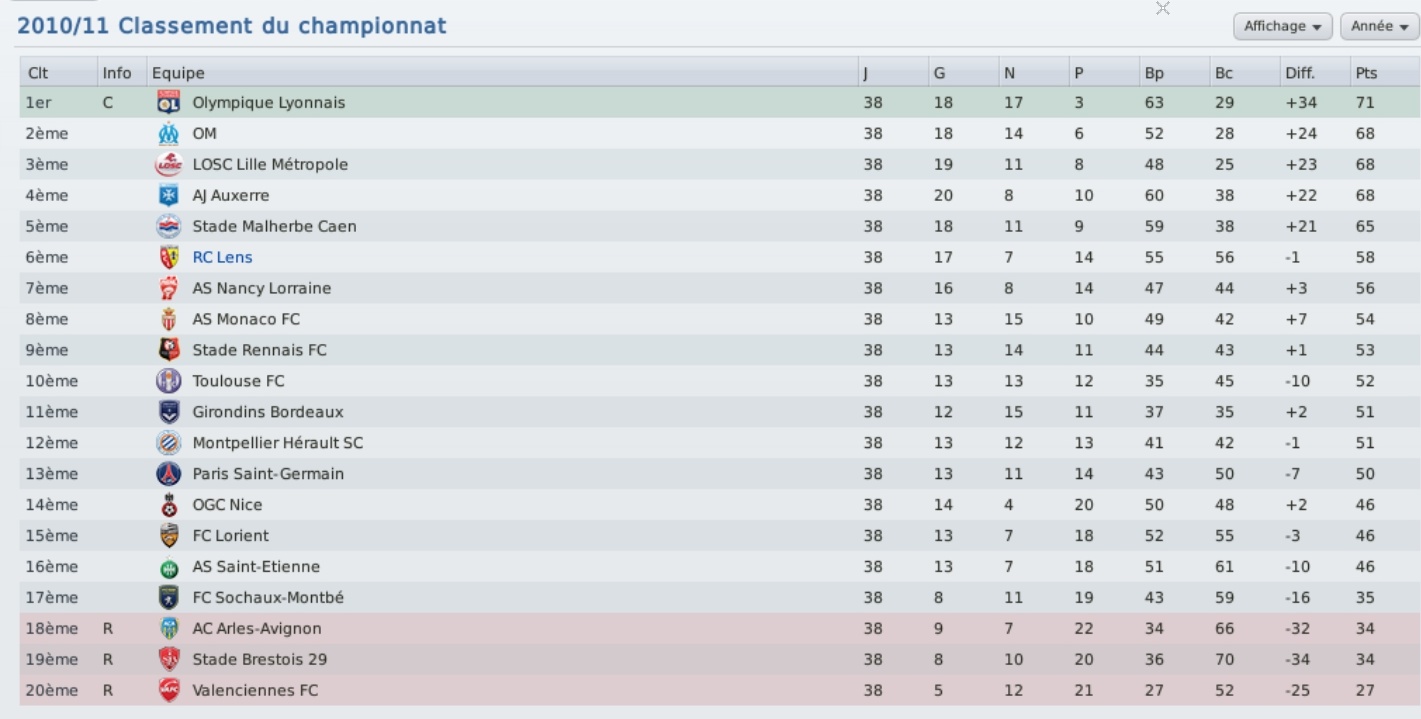Select the Toulouse FC team name

[x=238, y=381]
